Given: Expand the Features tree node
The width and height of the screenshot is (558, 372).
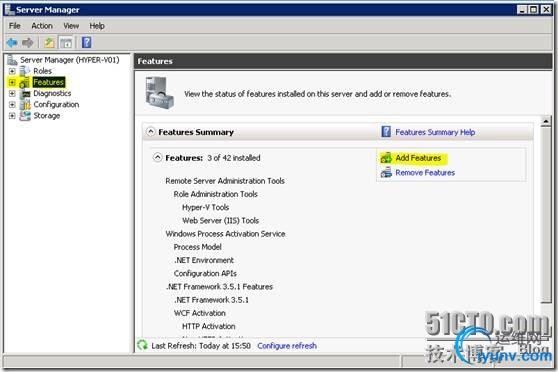Looking at the screenshot, I should [x=12, y=82].
